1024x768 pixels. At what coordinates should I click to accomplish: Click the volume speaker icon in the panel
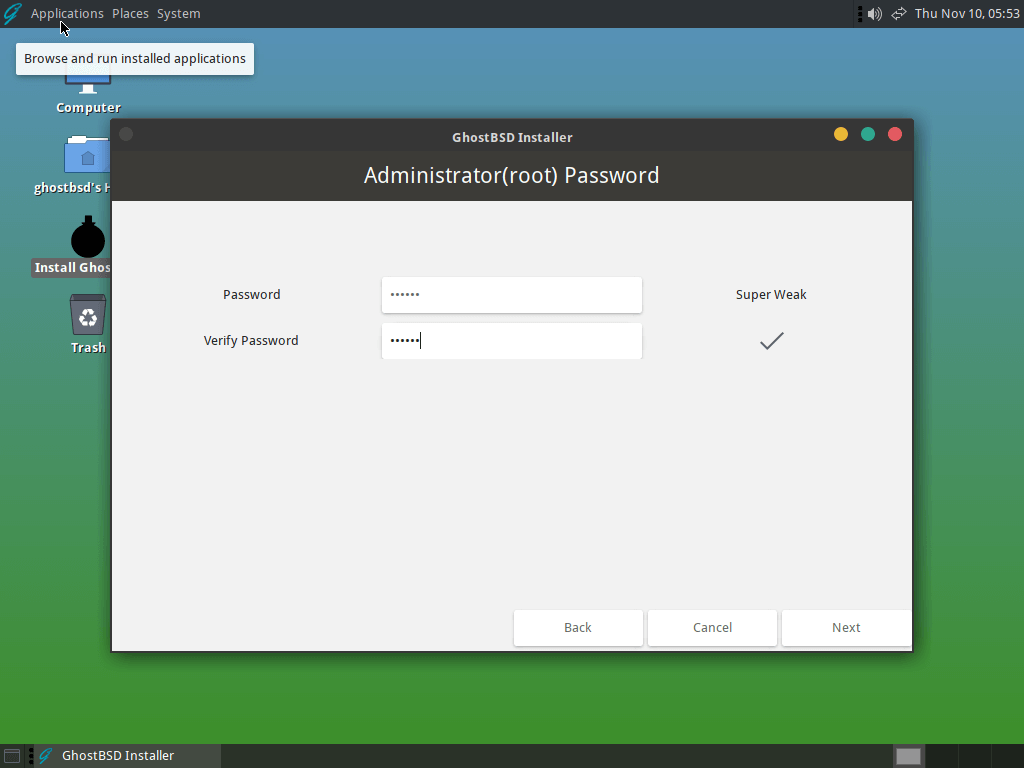tap(874, 13)
